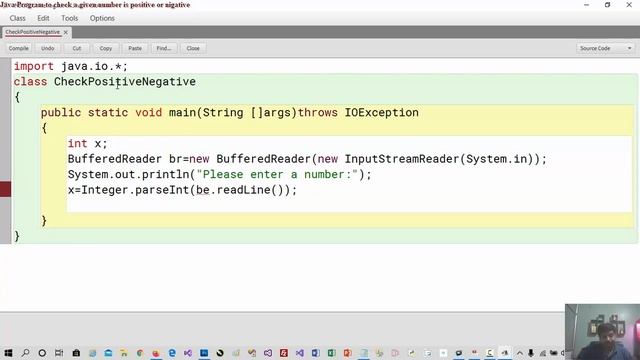
Task: Open the Tools menu
Action: pos(69,18)
